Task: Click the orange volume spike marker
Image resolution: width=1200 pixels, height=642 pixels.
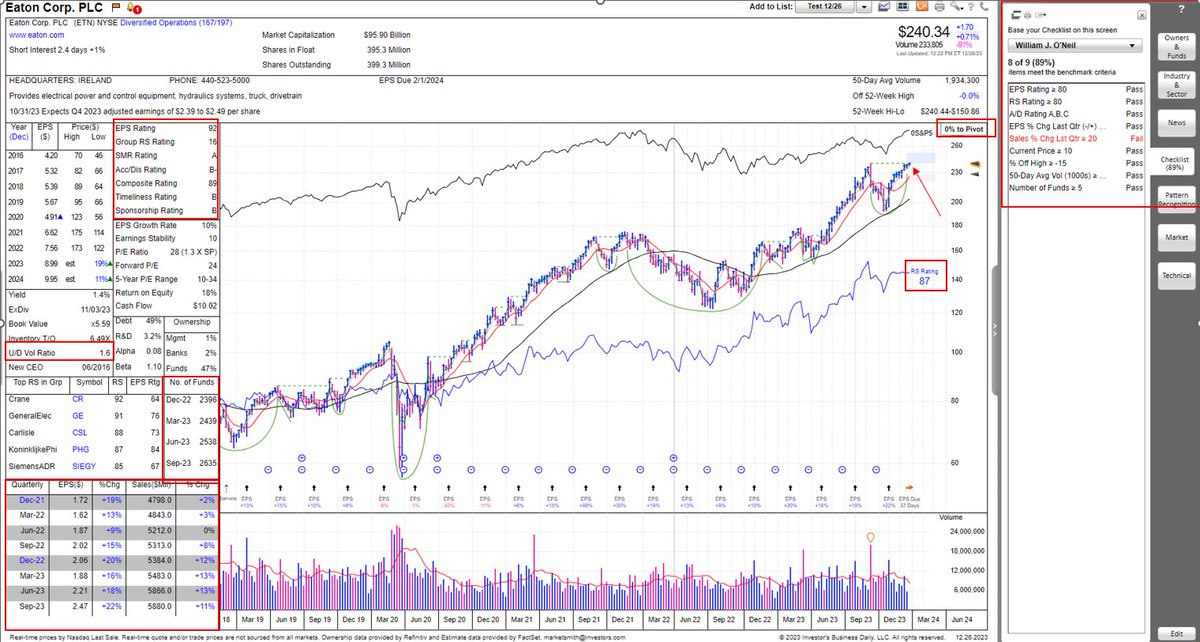Action: point(870,537)
